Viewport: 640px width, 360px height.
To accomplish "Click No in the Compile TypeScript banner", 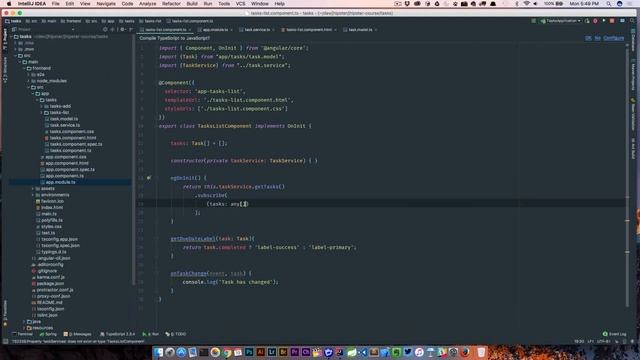I will click(x=597, y=38).
